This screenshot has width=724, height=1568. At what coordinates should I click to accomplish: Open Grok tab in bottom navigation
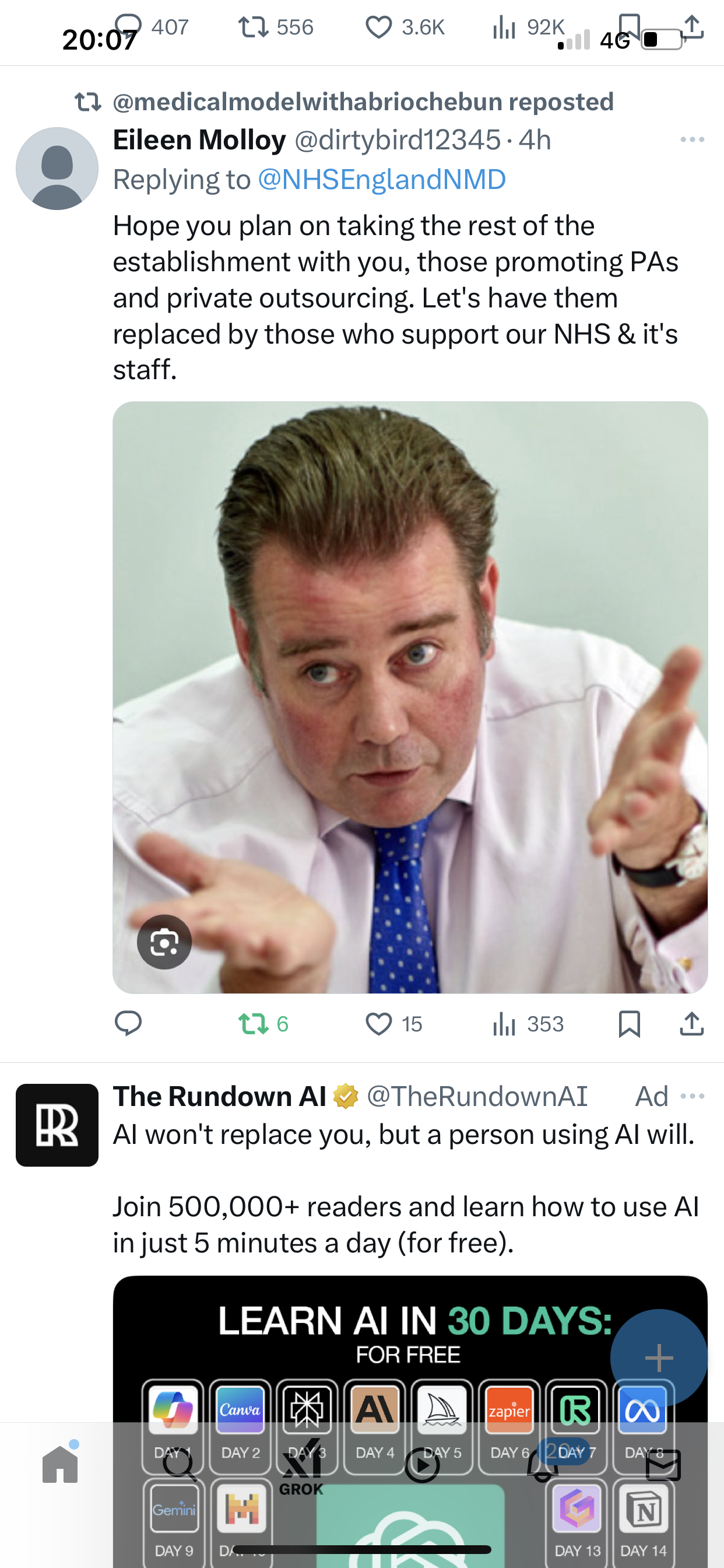click(302, 1468)
